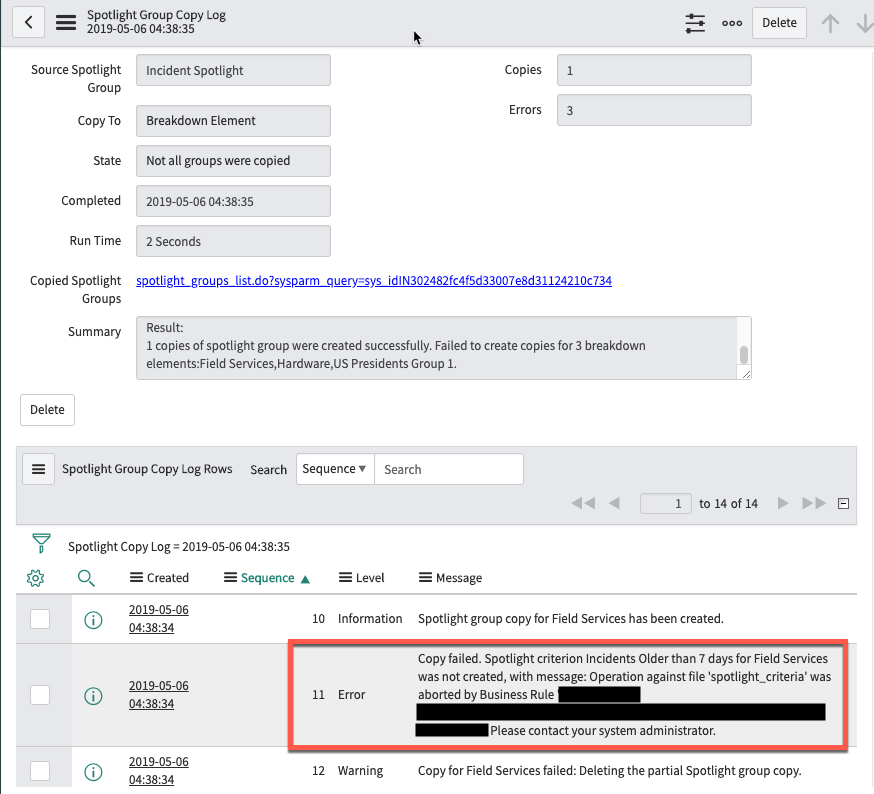Click Summary text area scrollbar thumb

pyautogui.click(x=744, y=355)
